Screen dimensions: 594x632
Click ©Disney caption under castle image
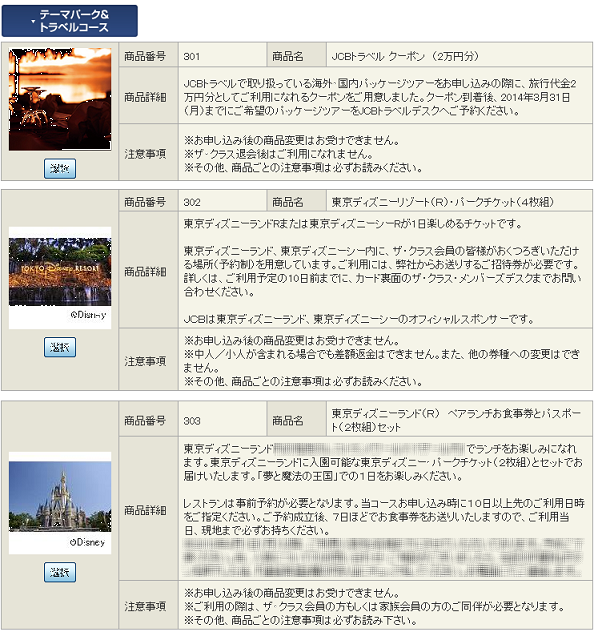(87, 543)
